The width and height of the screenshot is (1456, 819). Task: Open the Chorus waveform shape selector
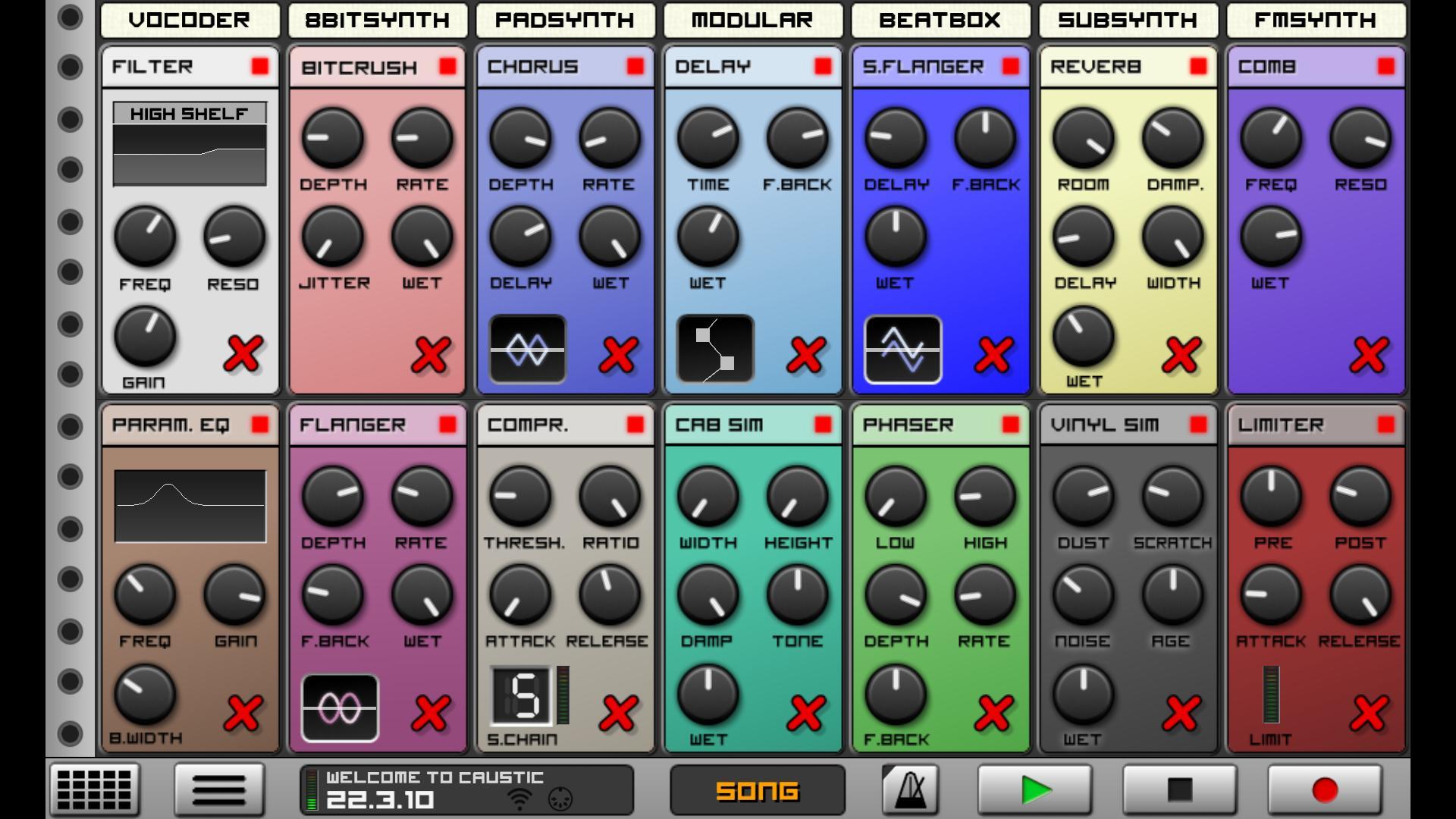[x=527, y=350]
